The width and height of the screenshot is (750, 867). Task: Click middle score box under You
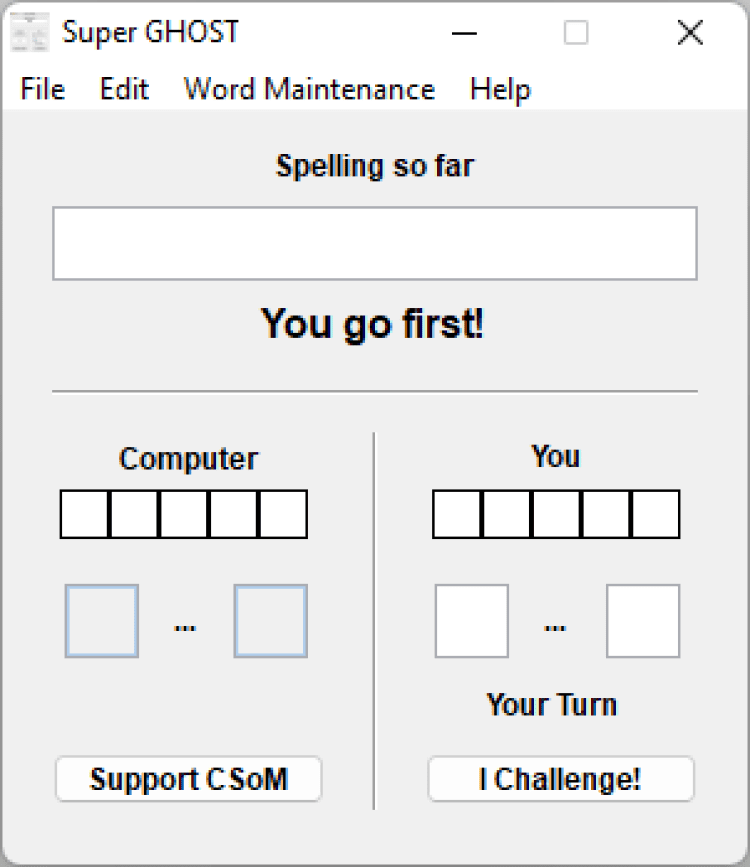(556, 514)
